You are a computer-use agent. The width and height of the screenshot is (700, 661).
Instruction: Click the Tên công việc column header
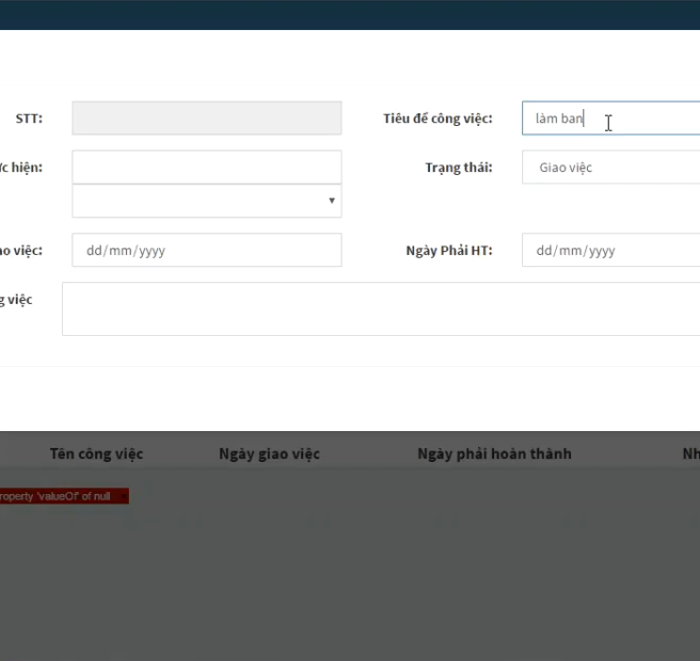(96, 454)
